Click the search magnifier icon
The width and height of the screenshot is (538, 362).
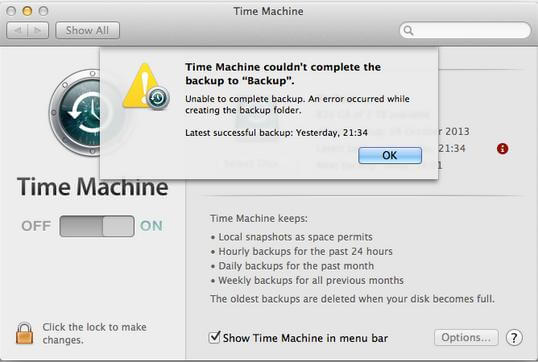coord(408,30)
